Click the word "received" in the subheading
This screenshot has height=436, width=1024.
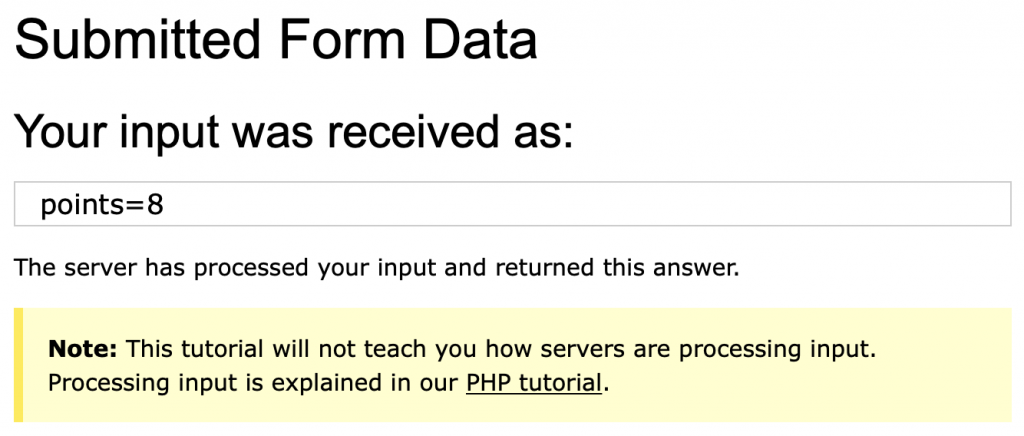408,132
